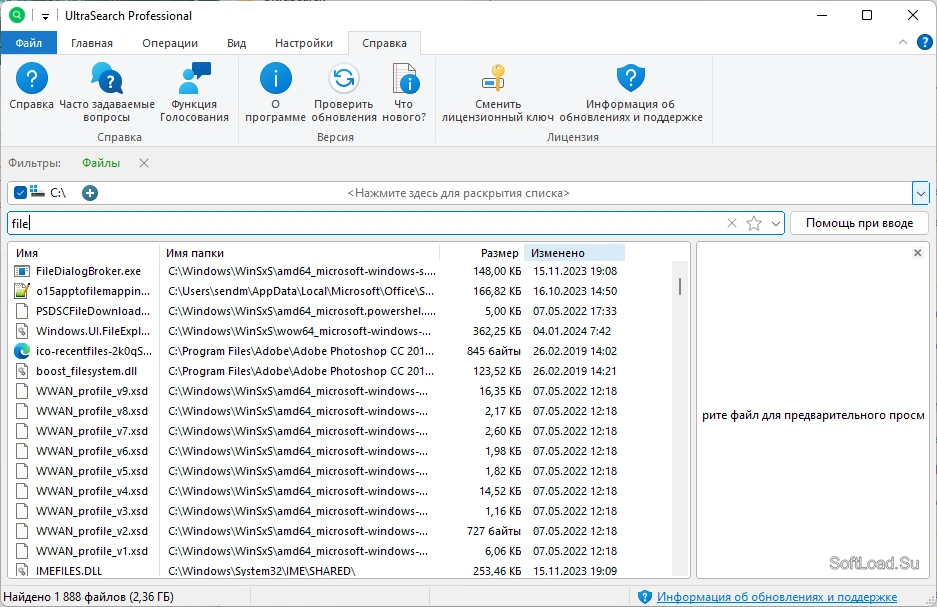This screenshot has width=937, height=607.
Task: Click icon of o15apptofilemappin... file
Action: tap(22, 291)
